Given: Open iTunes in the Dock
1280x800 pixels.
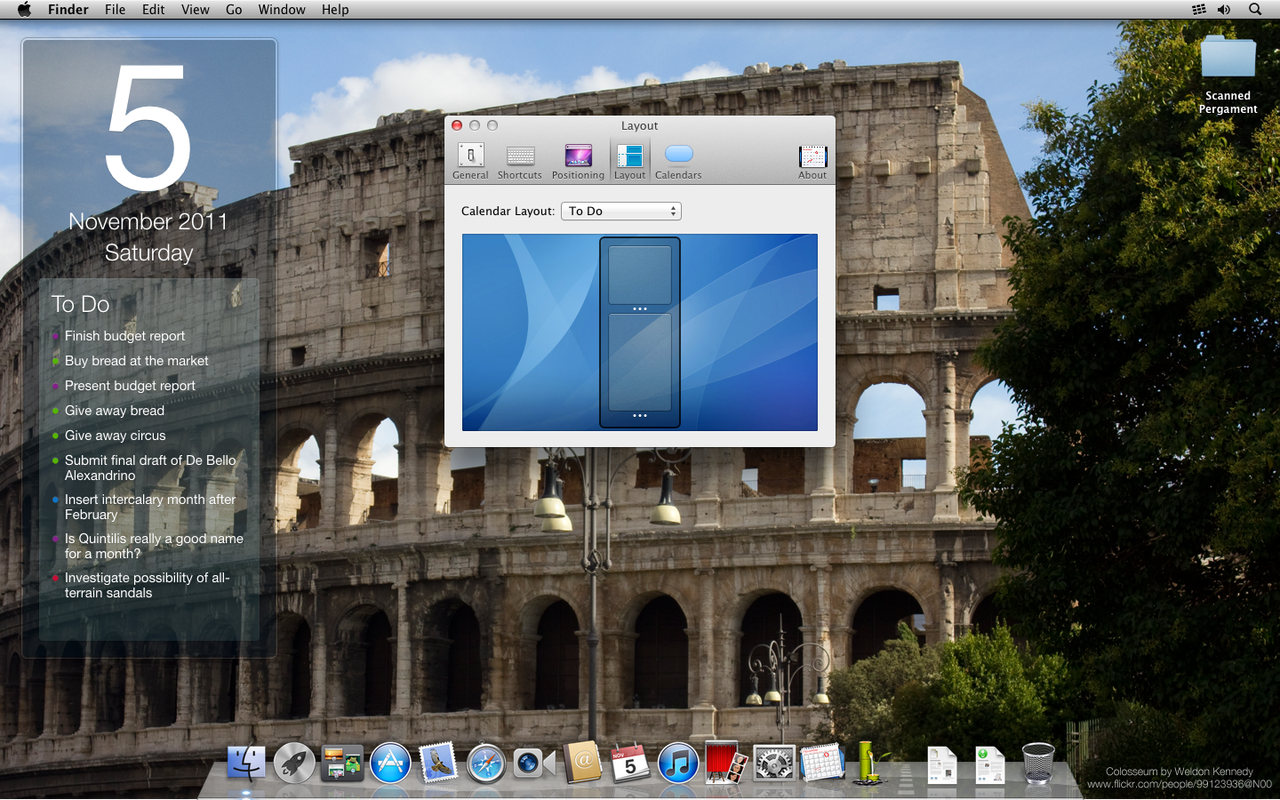Looking at the screenshot, I should click(678, 763).
